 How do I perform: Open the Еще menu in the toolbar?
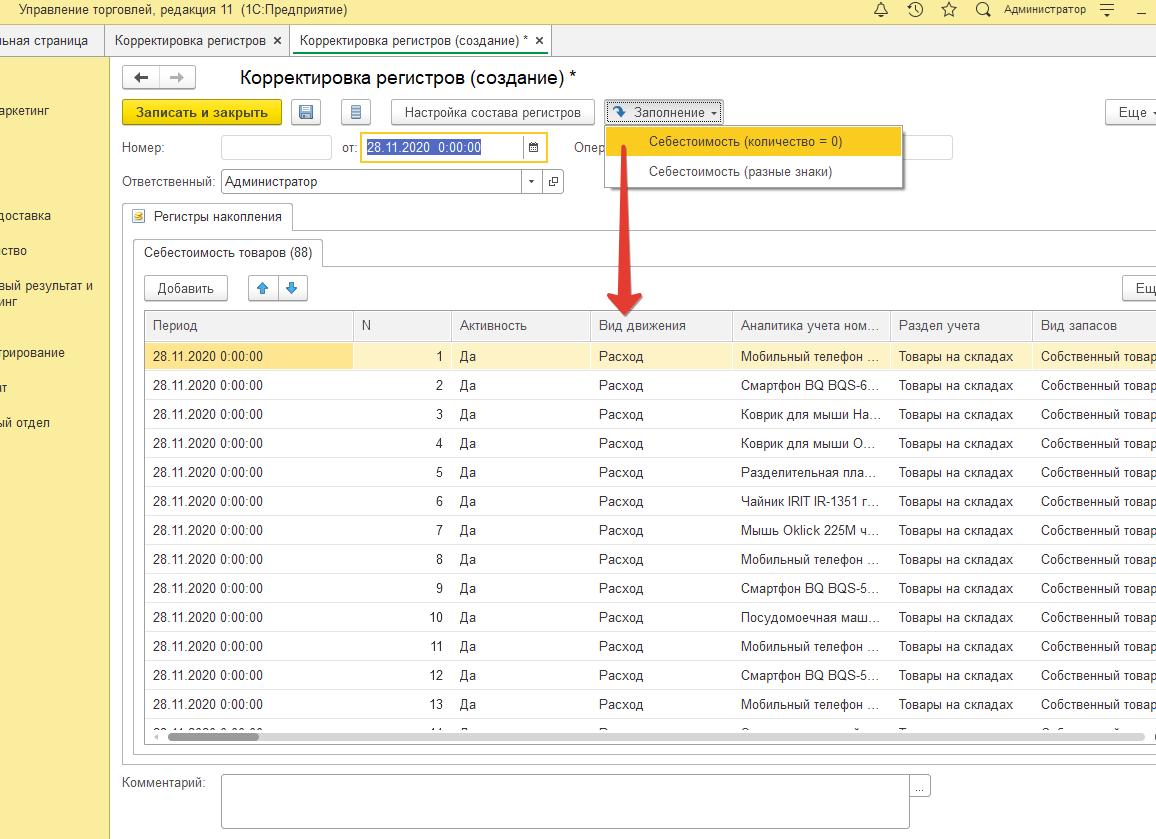click(1132, 112)
